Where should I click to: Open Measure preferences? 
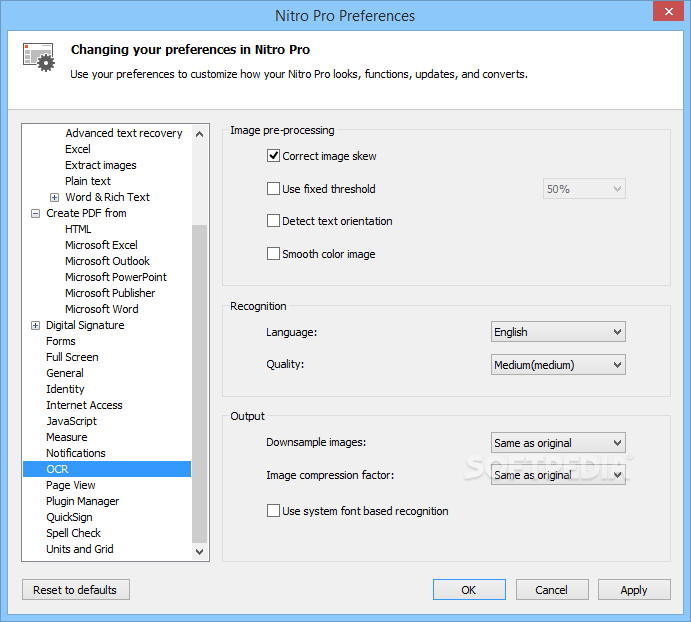pos(67,437)
